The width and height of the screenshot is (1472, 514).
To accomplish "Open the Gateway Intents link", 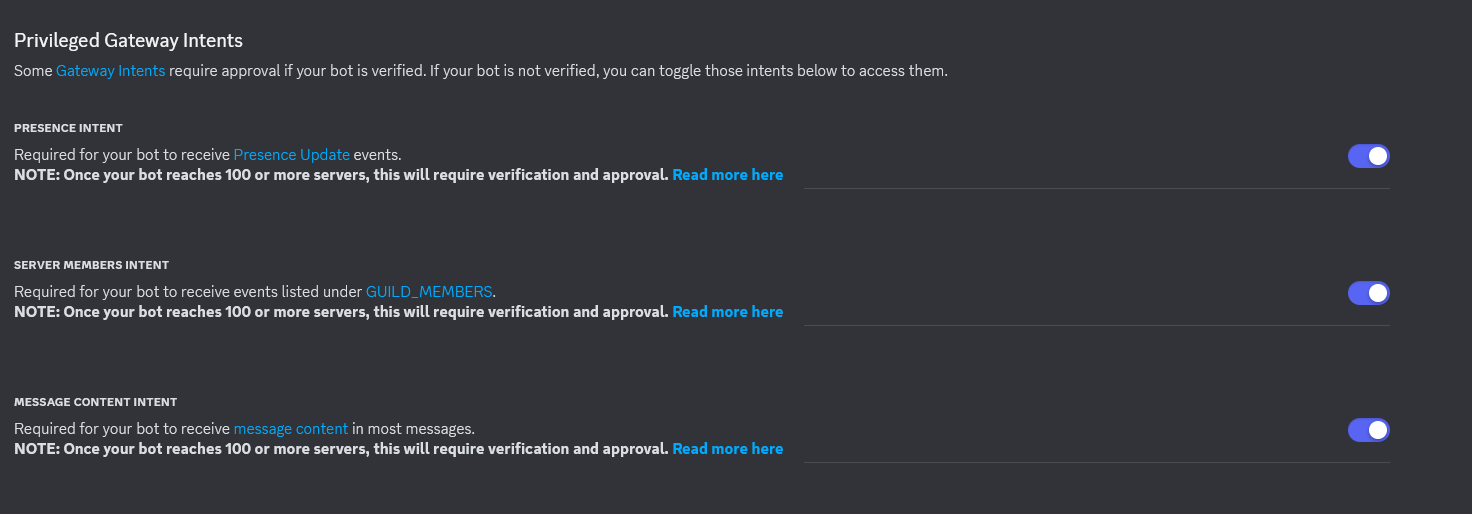I will [110, 71].
